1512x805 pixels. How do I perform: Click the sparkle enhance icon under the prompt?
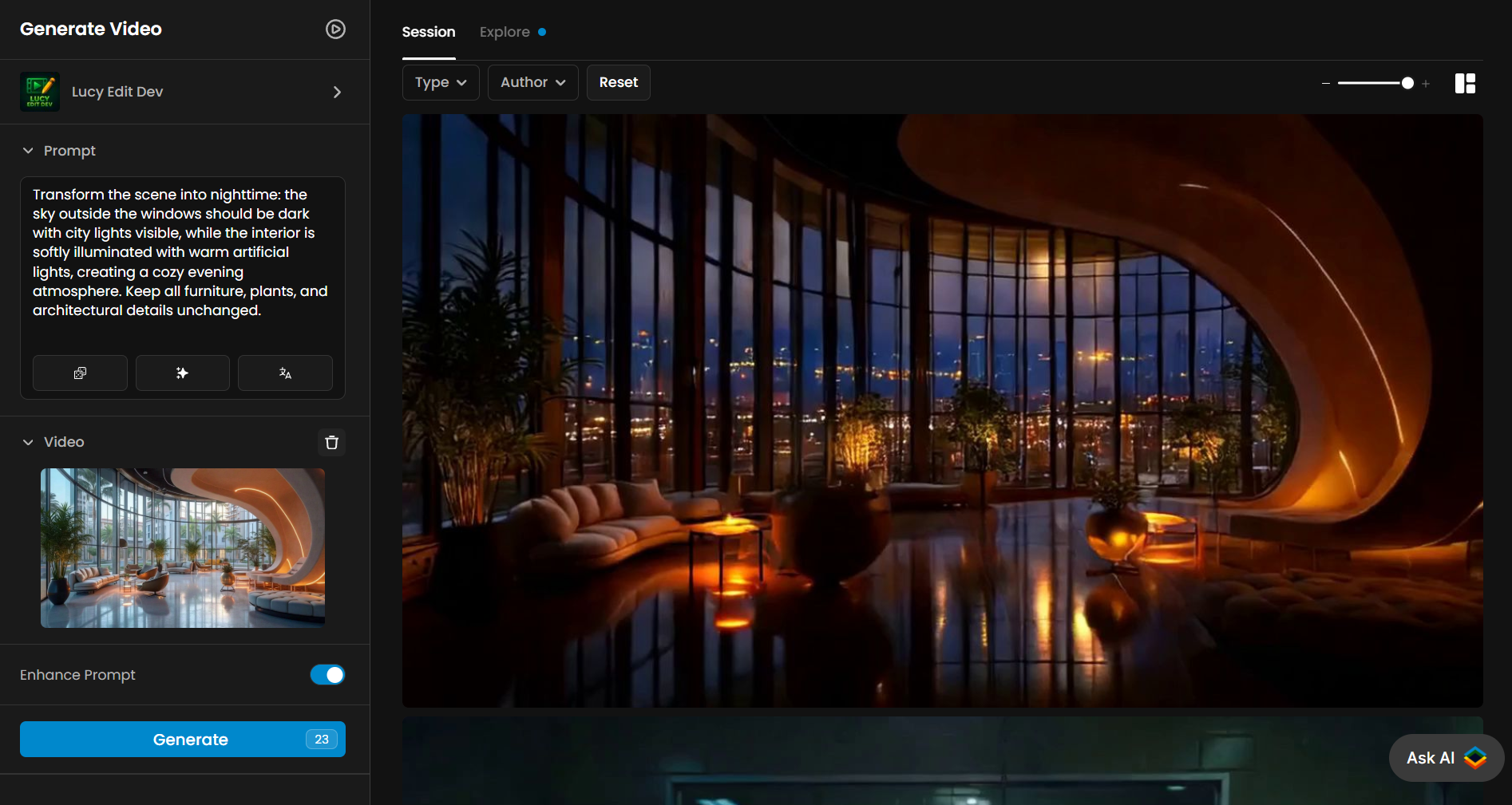pos(182,373)
